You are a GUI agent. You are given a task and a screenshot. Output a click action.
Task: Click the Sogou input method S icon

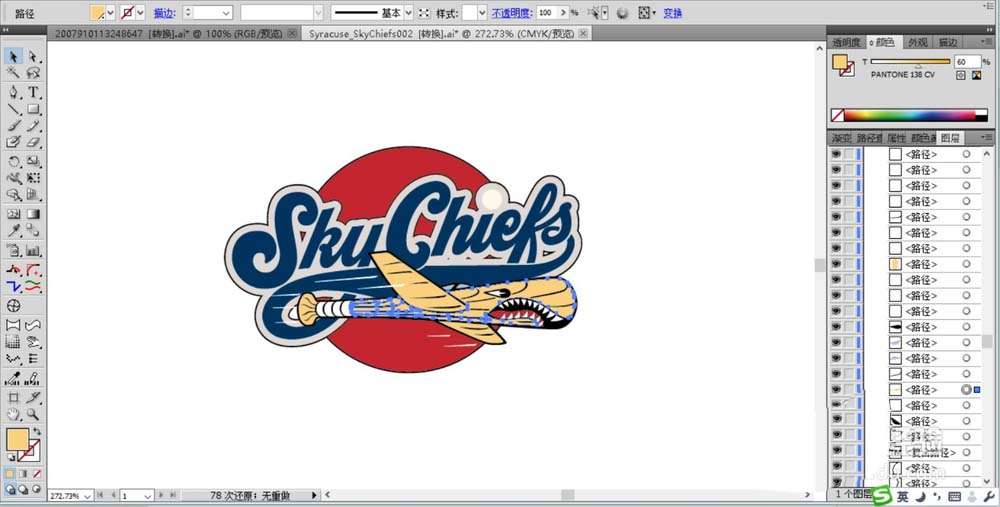tap(881, 495)
